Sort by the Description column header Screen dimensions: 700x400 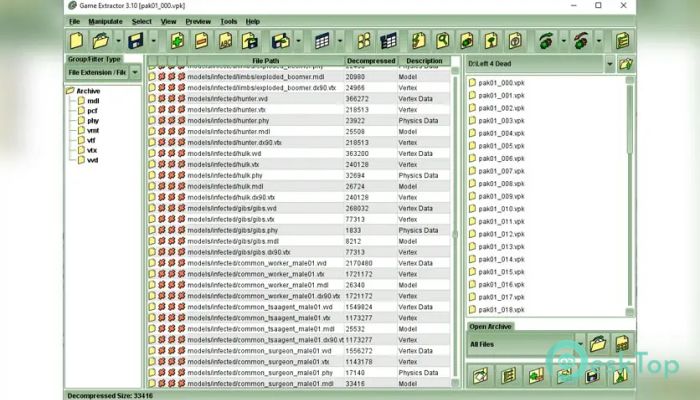coord(424,61)
